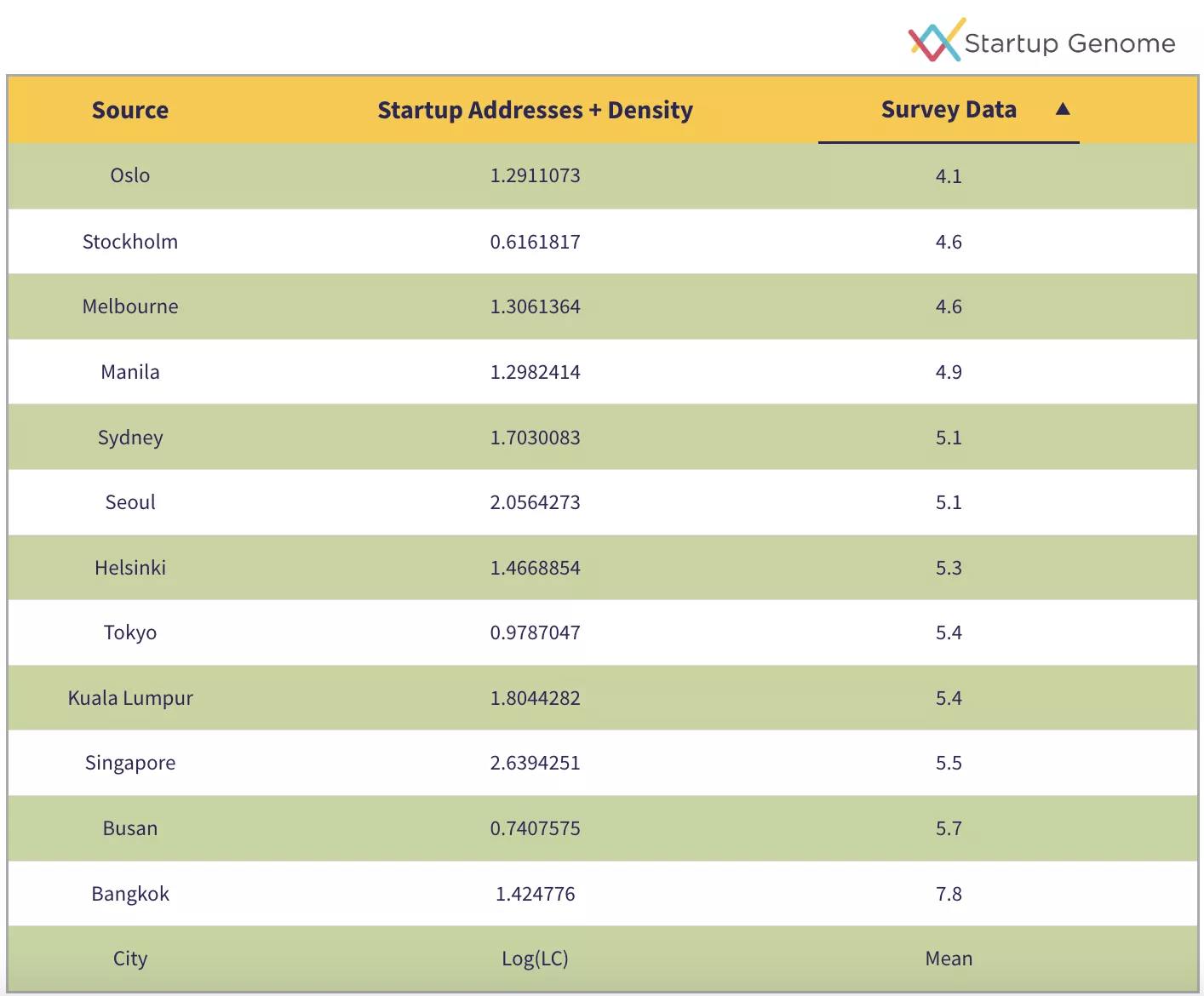Click the Log(LC) footer cell
1204x996 pixels.
coord(535,959)
